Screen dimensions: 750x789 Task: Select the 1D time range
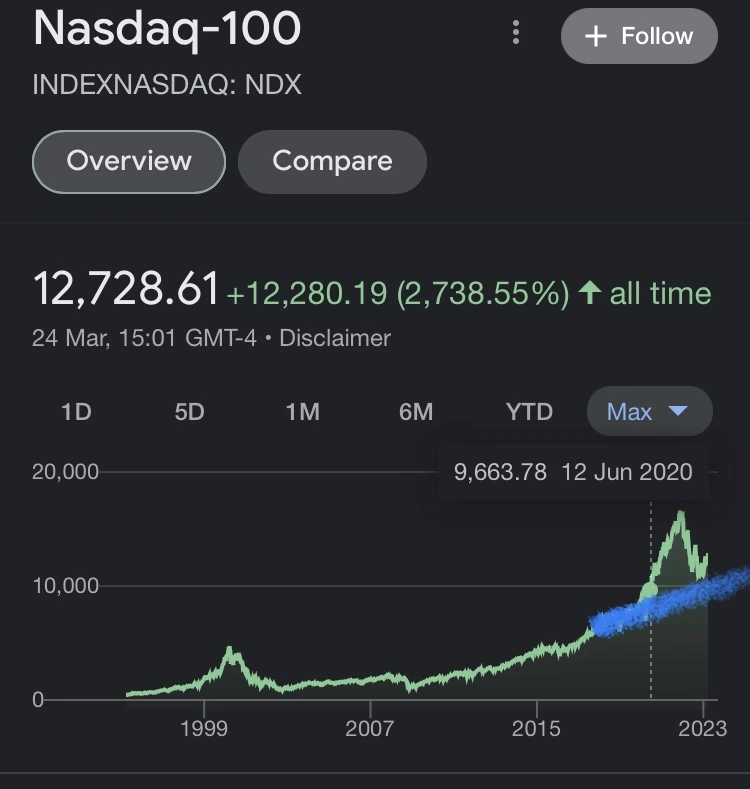76,411
